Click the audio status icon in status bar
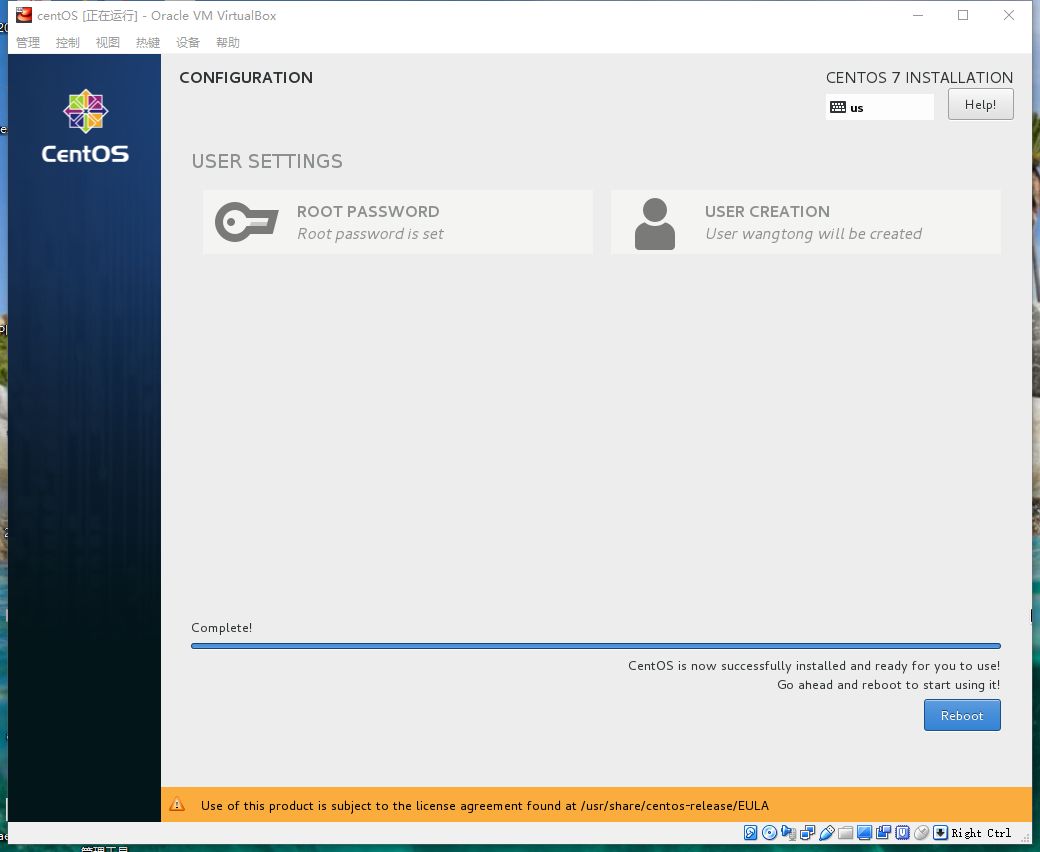The image size is (1040, 852). [788, 832]
